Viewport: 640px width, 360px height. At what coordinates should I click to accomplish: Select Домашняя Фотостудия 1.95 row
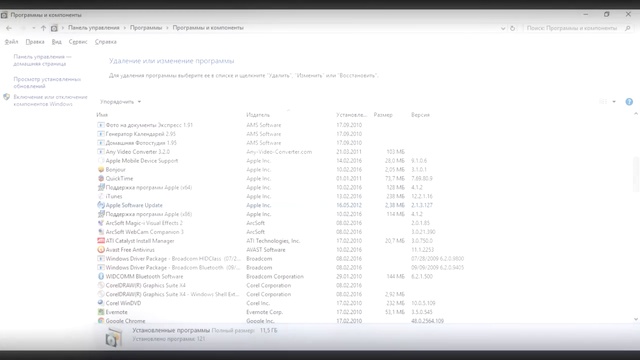(x=137, y=143)
